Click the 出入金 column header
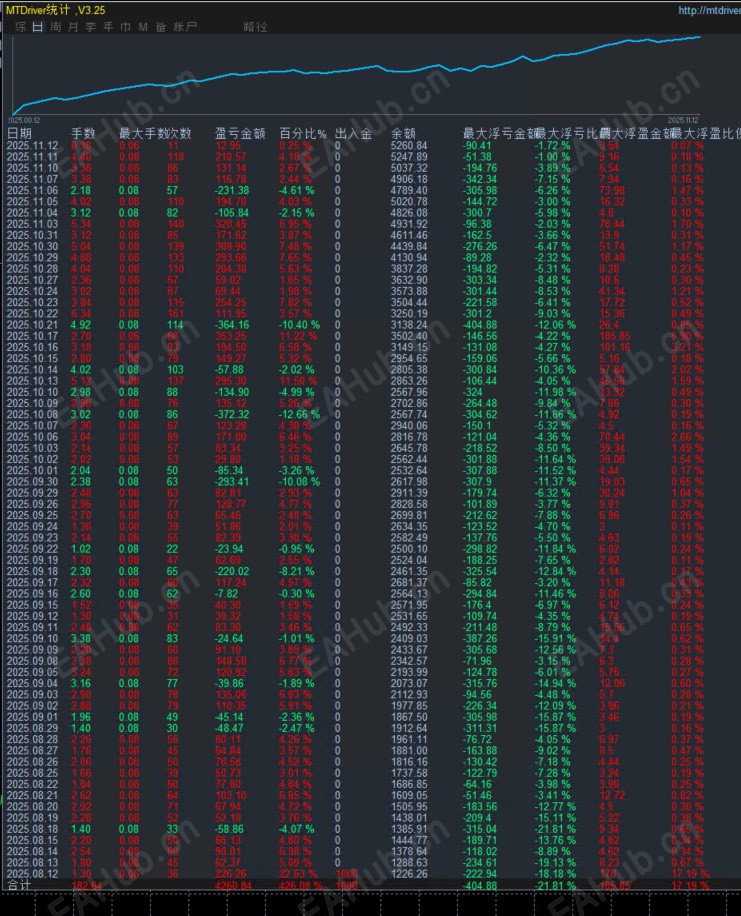Viewport: 741px width, 916px height. (x=354, y=133)
